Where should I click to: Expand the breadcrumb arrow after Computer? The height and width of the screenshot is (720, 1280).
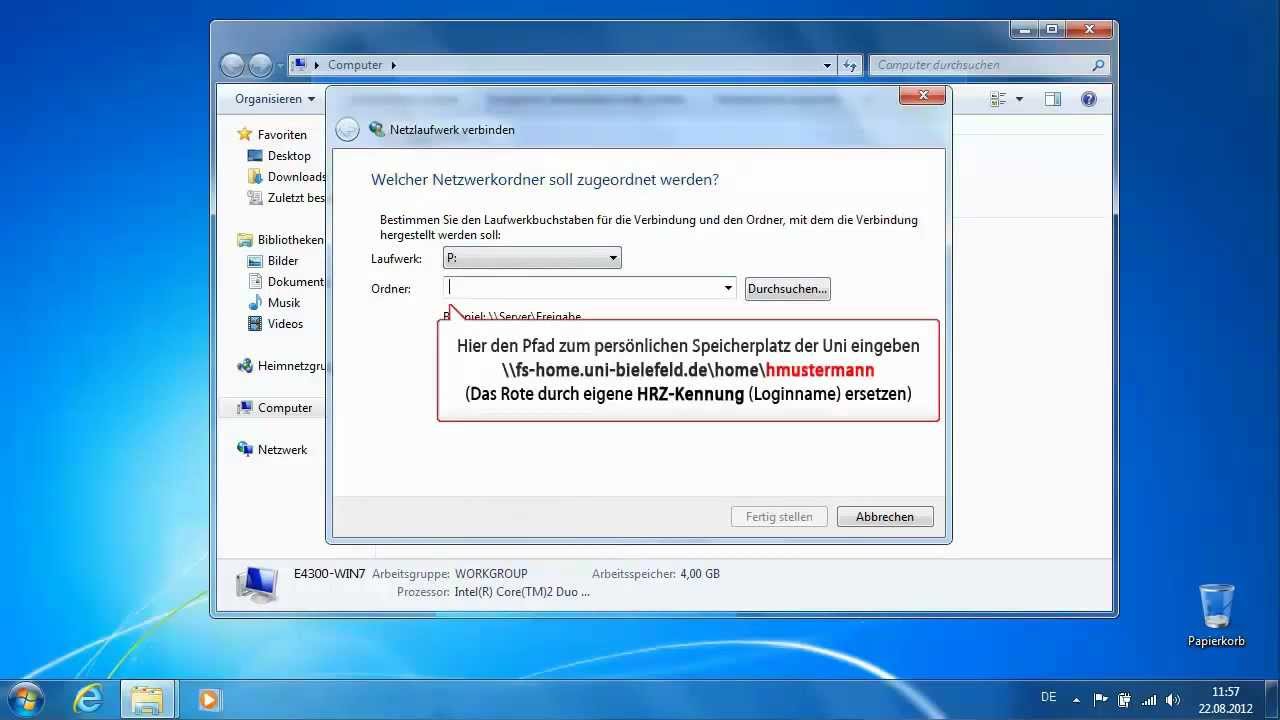click(x=393, y=65)
